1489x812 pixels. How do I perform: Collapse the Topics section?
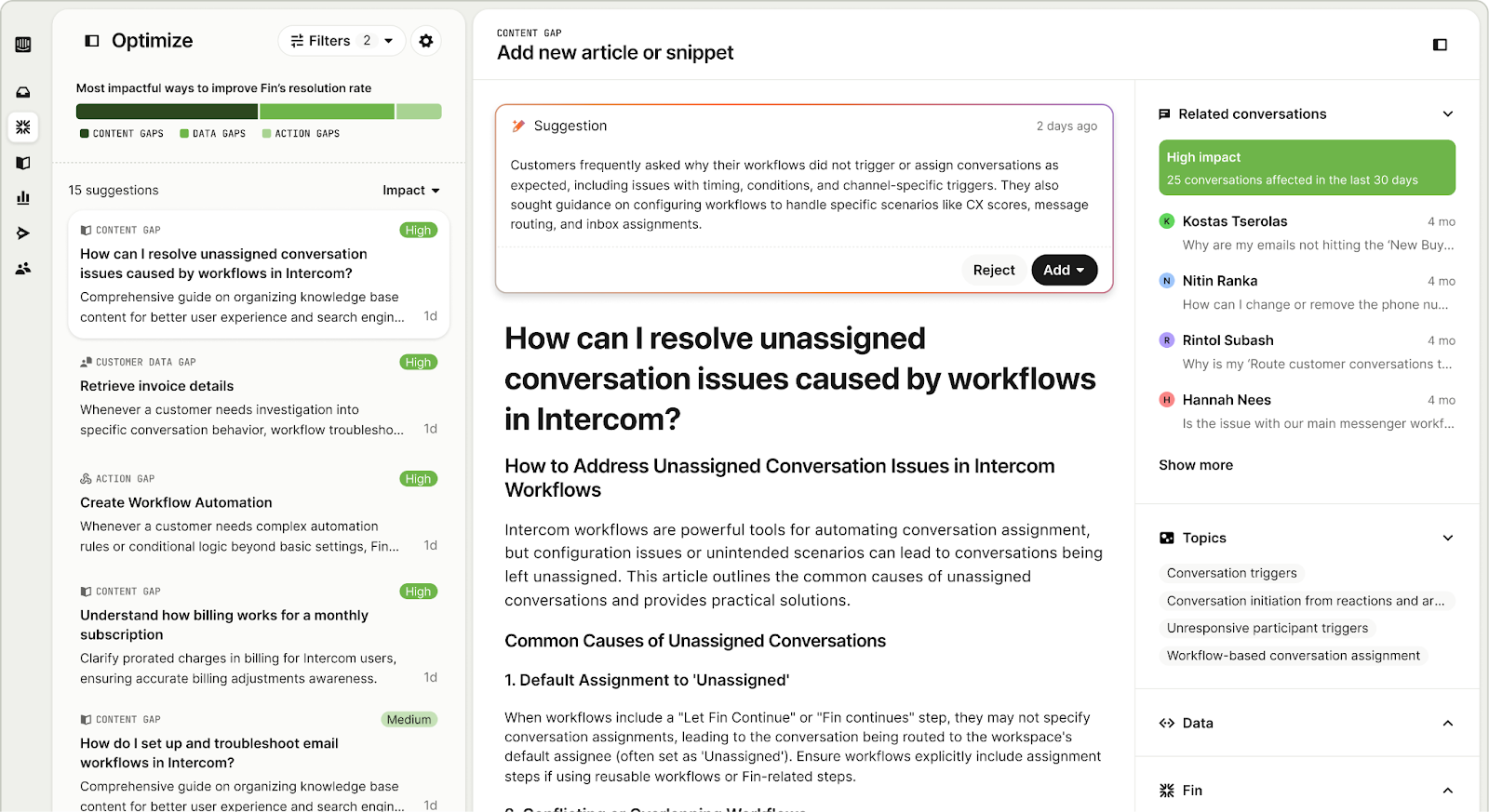[1448, 539]
